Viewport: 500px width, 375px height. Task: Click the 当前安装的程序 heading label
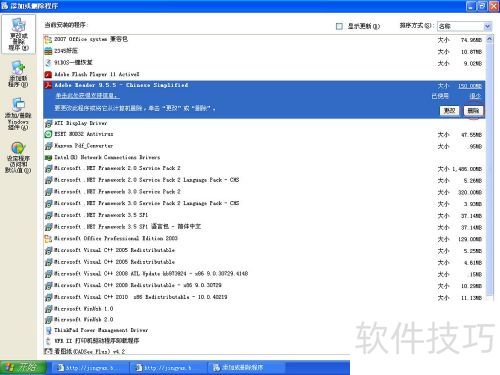tap(66, 25)
